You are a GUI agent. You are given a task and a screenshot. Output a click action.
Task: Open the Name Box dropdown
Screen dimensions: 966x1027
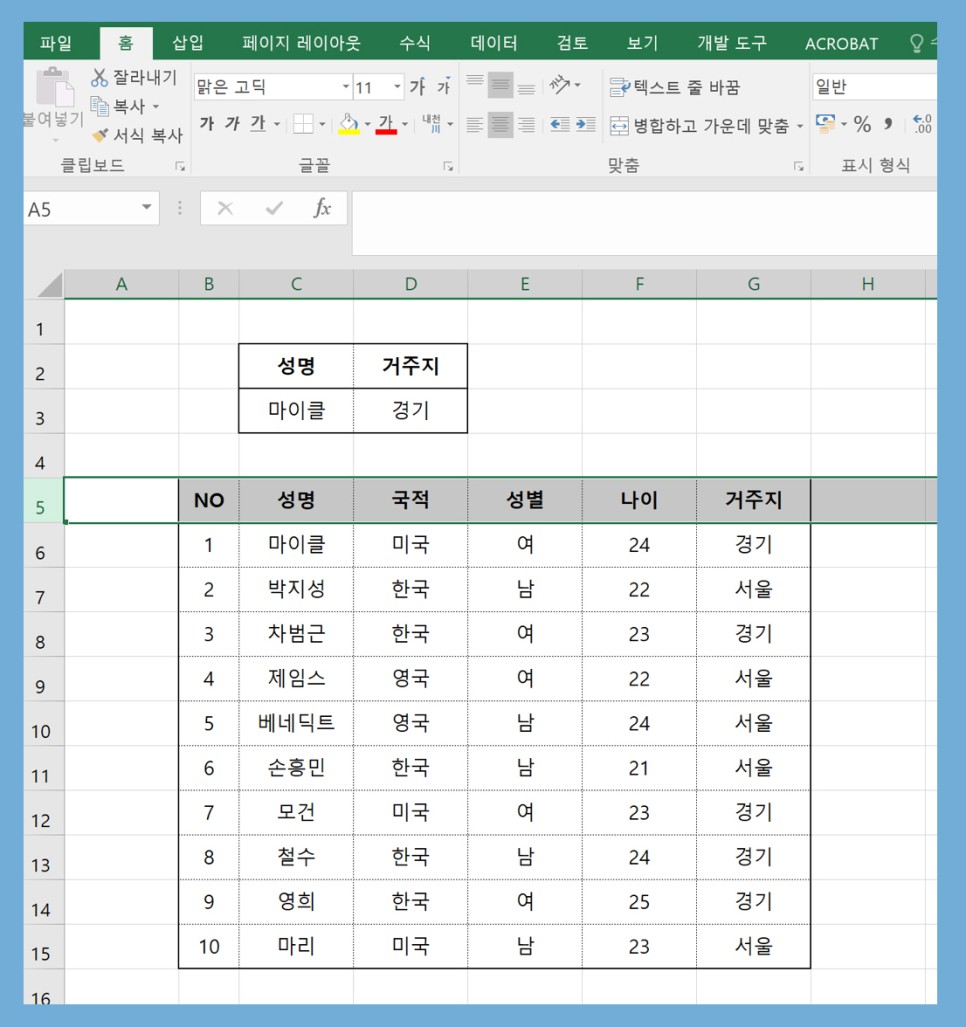tap(147, 208)
